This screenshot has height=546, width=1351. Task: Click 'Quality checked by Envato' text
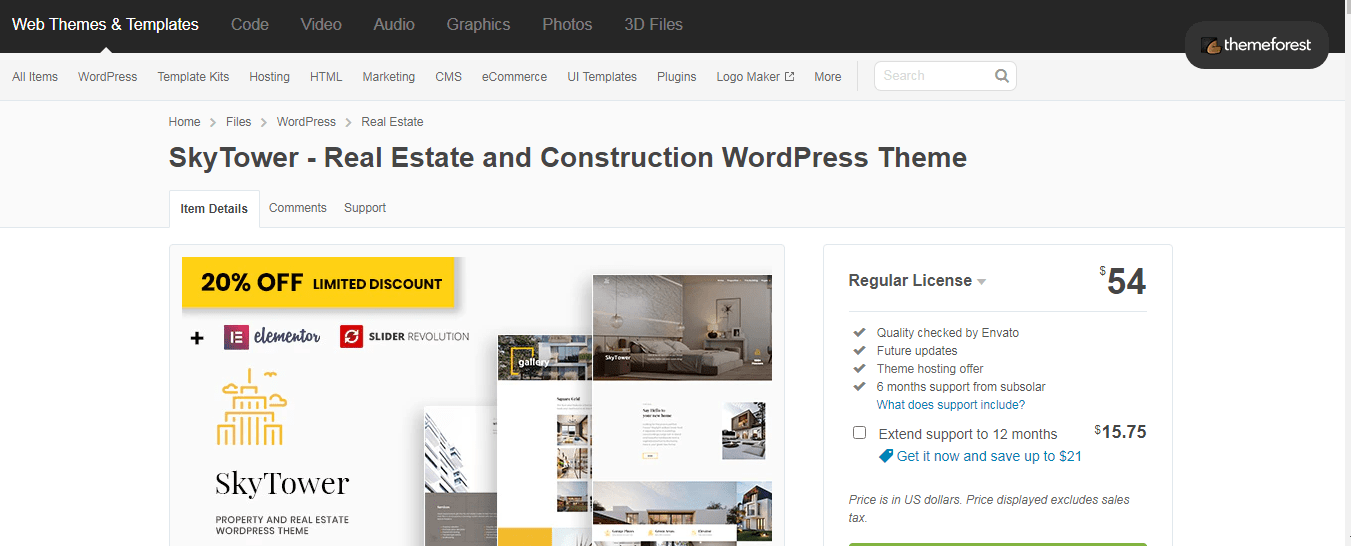click(x=948, y=333)
